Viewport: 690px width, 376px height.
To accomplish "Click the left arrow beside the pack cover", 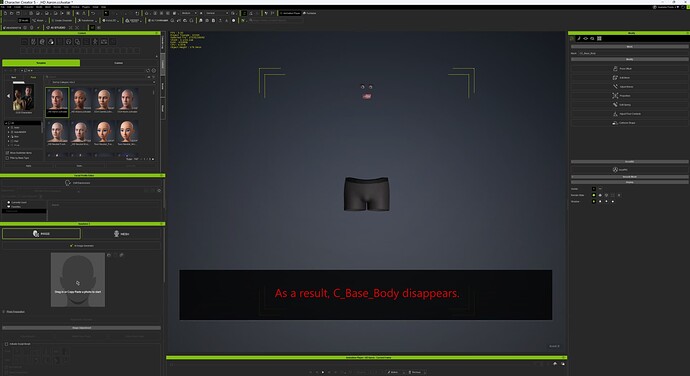I will pos(8,96).
